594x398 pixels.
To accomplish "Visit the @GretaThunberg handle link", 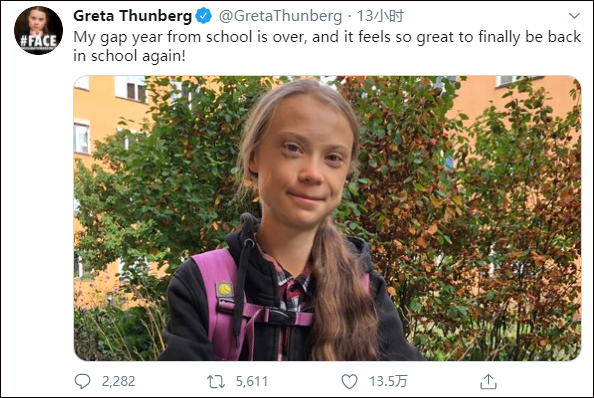I will pos(280,16).
